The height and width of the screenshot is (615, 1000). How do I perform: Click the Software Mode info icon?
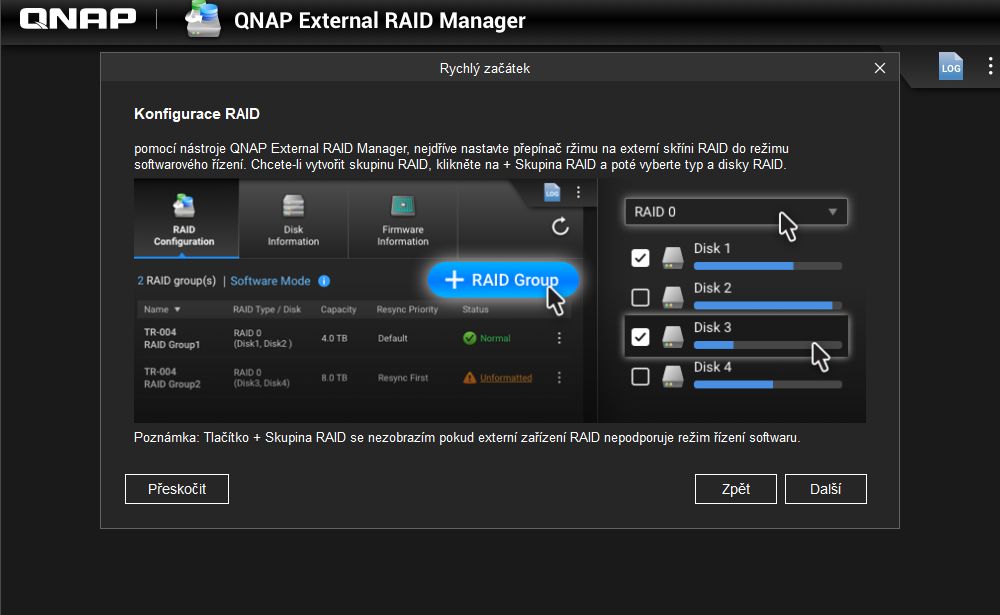(x=323, y=282)
